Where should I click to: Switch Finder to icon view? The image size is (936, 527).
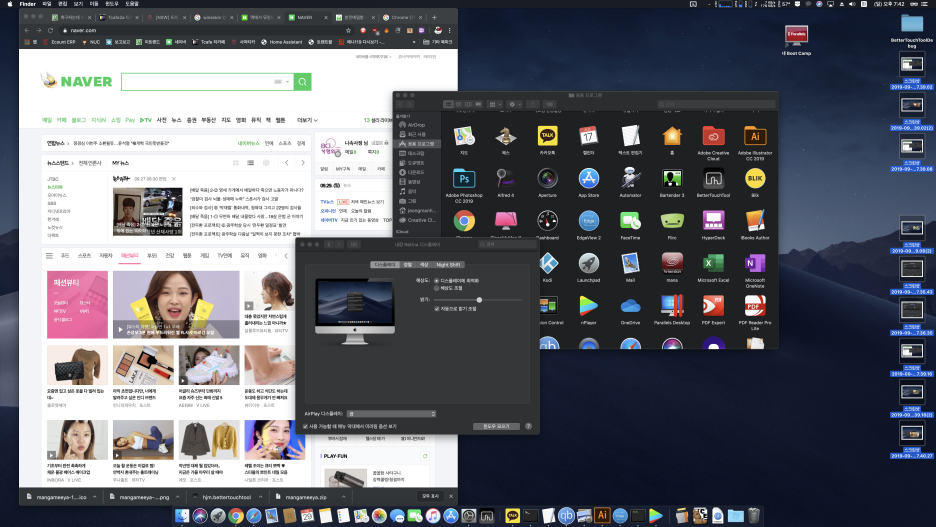point(448,104)
